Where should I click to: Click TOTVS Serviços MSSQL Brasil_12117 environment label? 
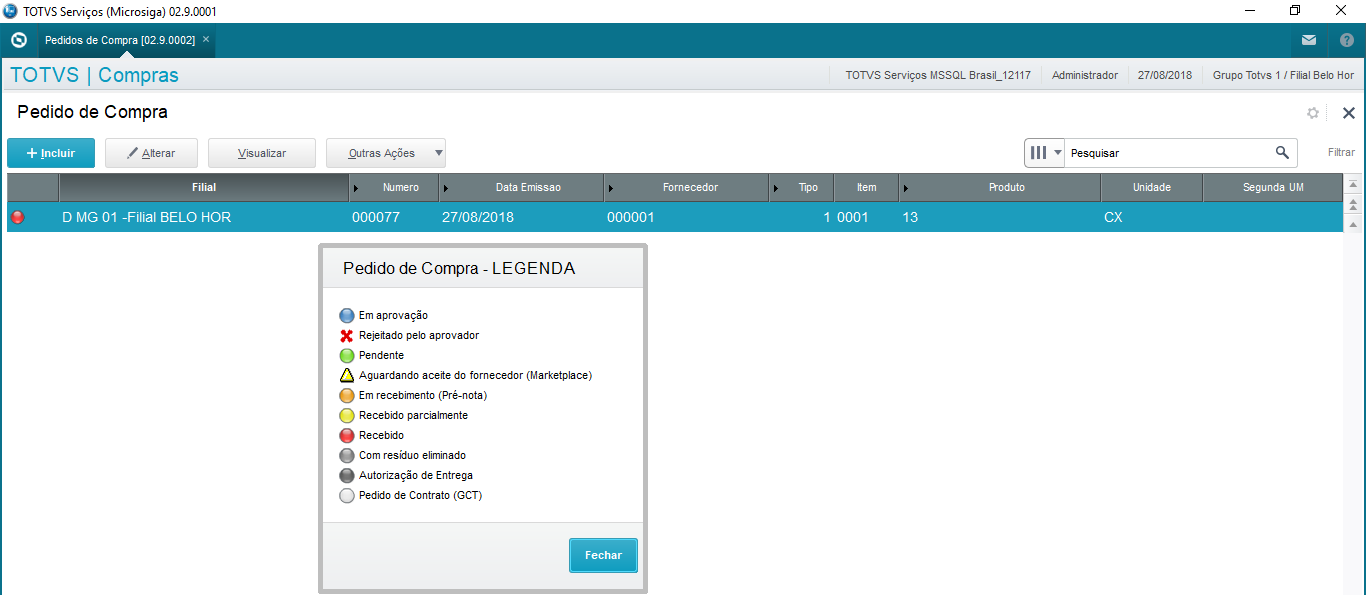938,75
